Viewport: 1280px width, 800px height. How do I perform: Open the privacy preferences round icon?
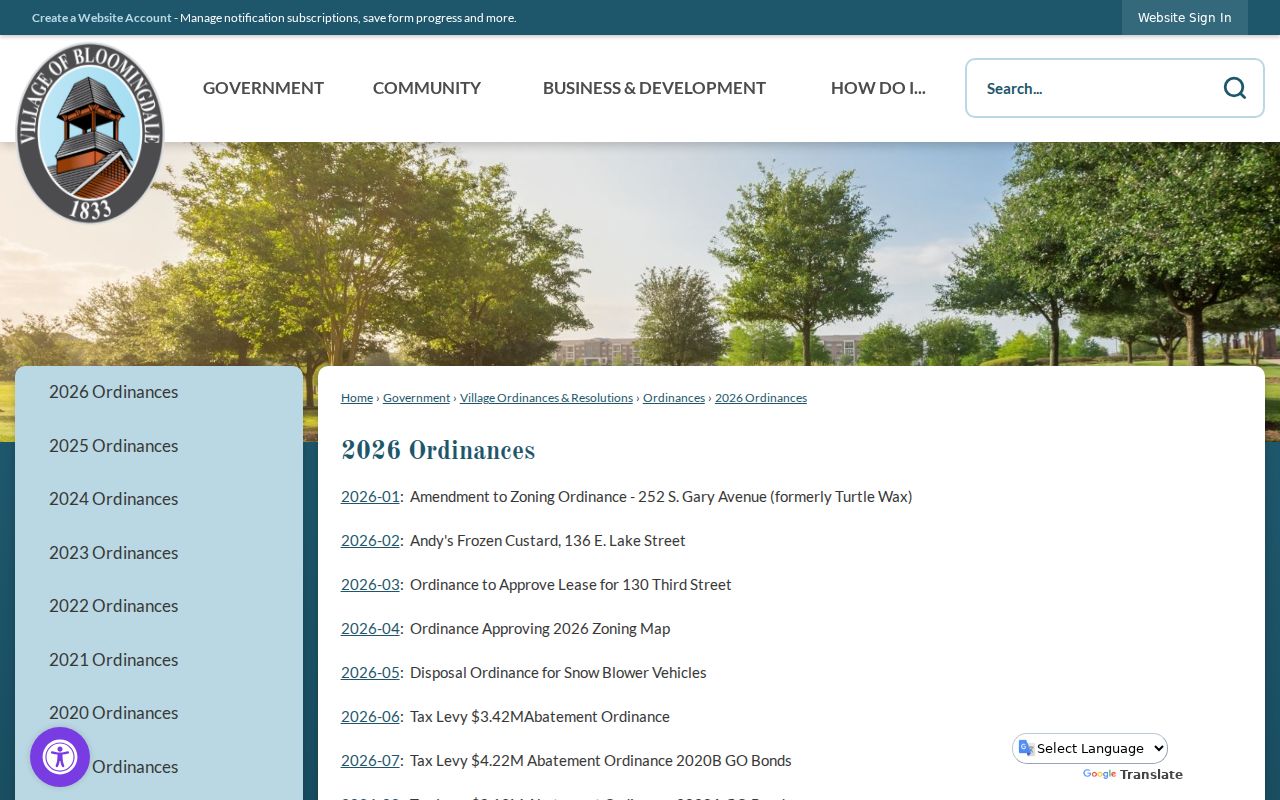60,757
